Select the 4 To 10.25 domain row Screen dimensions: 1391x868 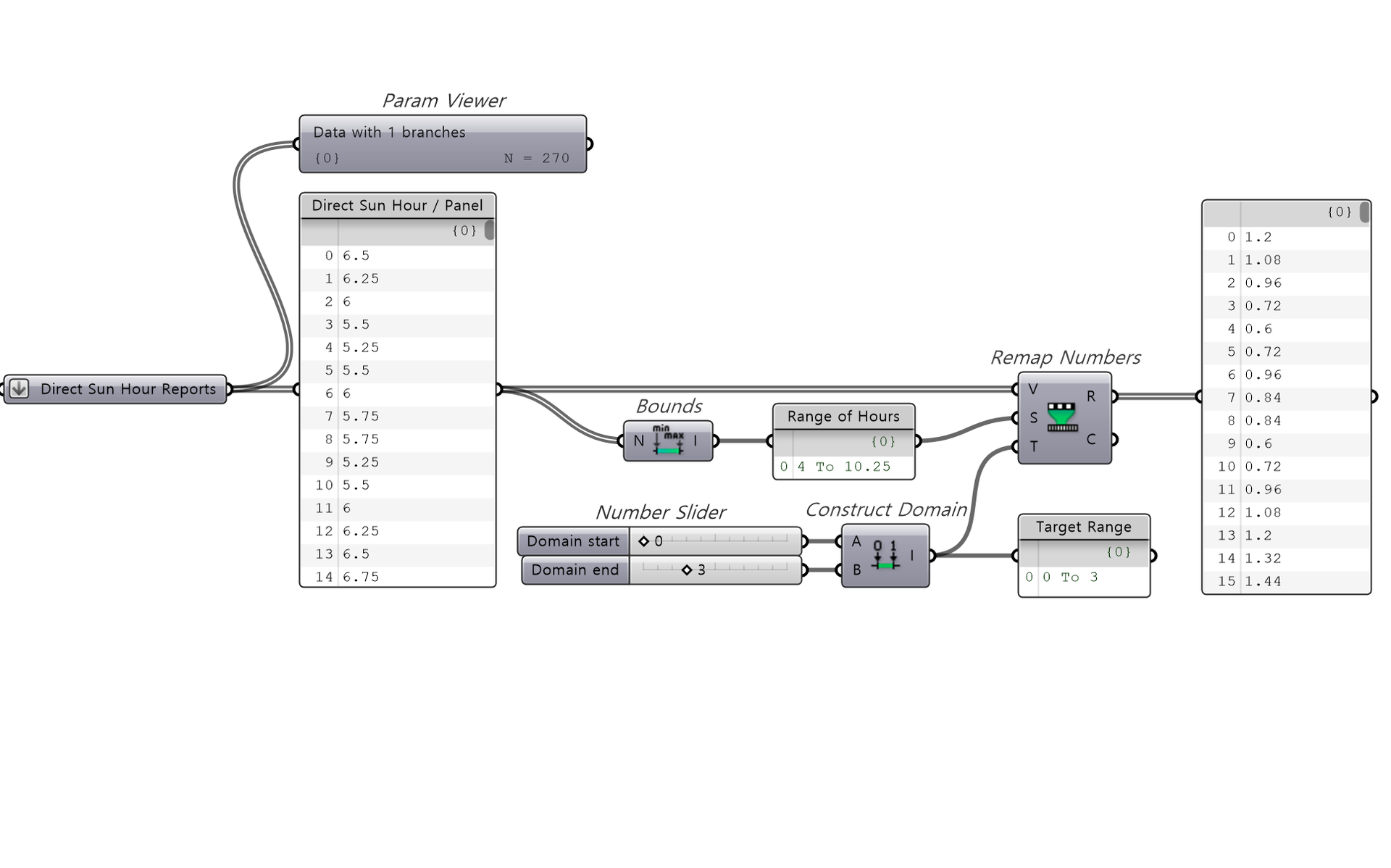tap(843, 467)
